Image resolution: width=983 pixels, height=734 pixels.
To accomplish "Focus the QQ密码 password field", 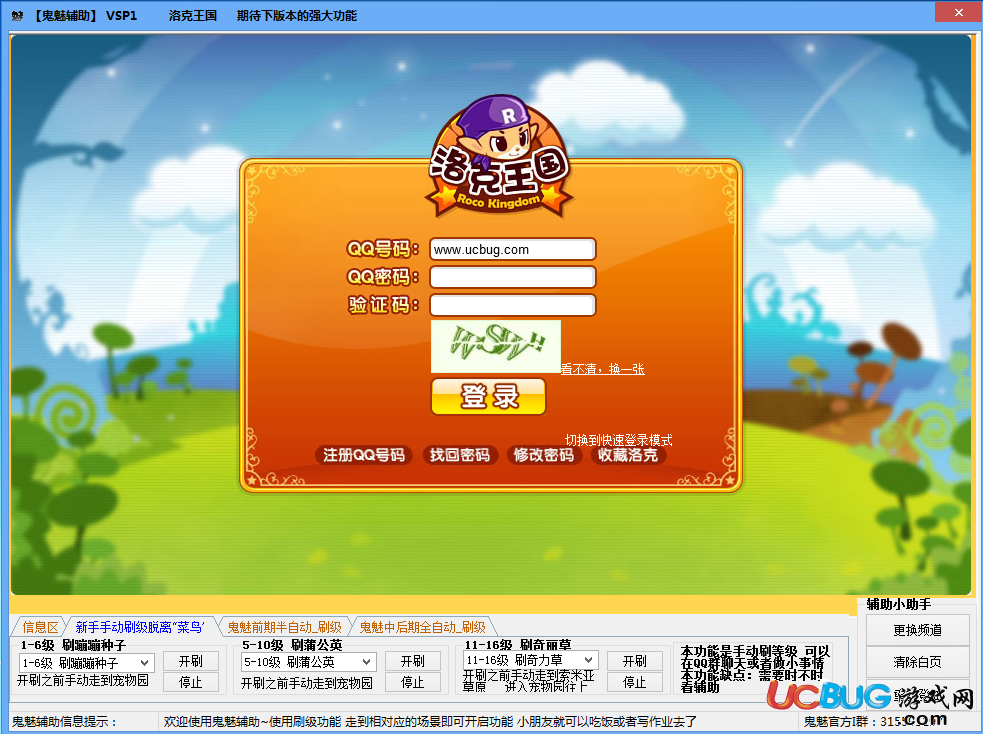I will (x=512, y=277).
